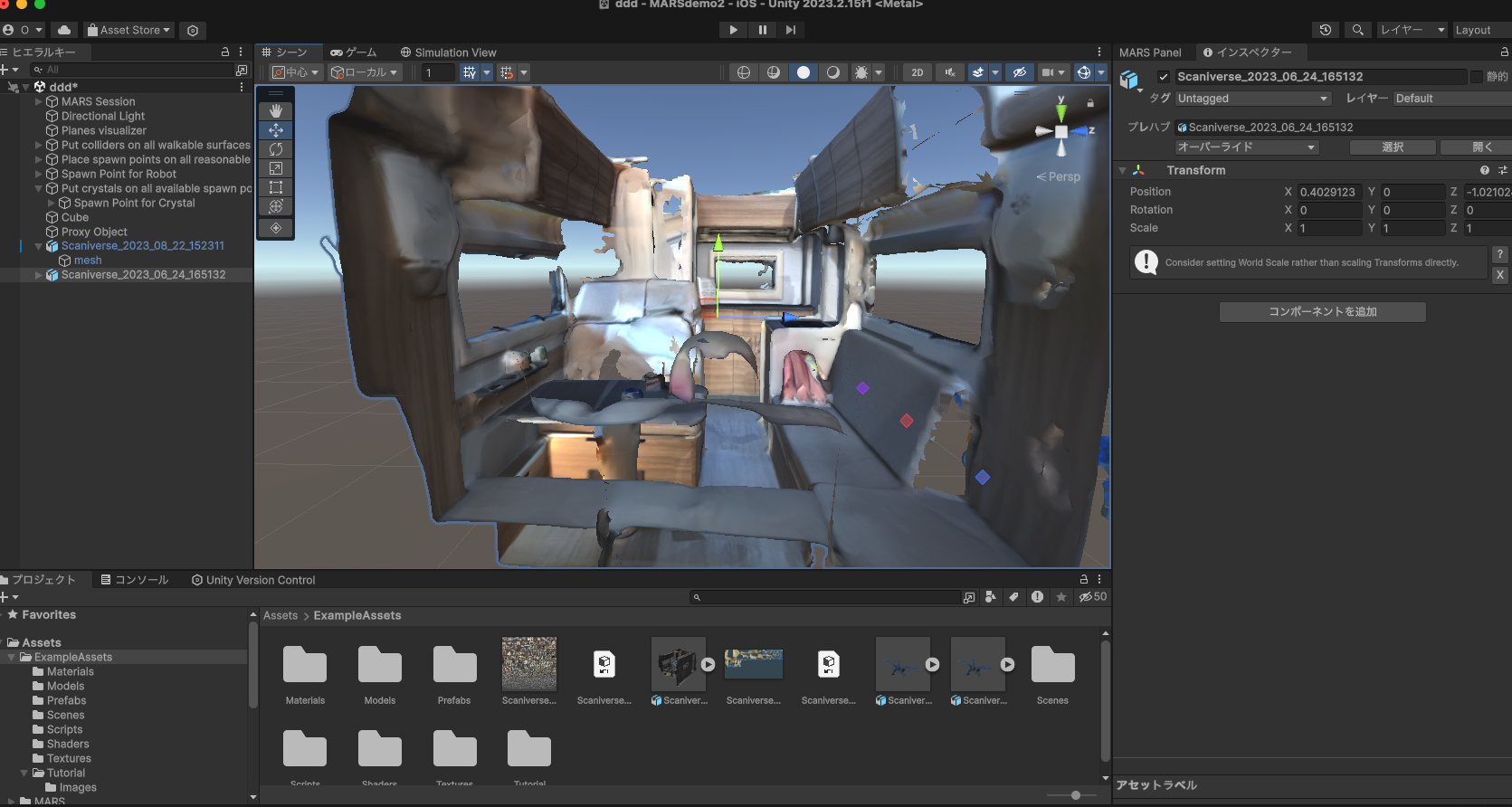Switch to the Simulation View tab
This screenshot has height=807, width=1512.
pos(449,52)
